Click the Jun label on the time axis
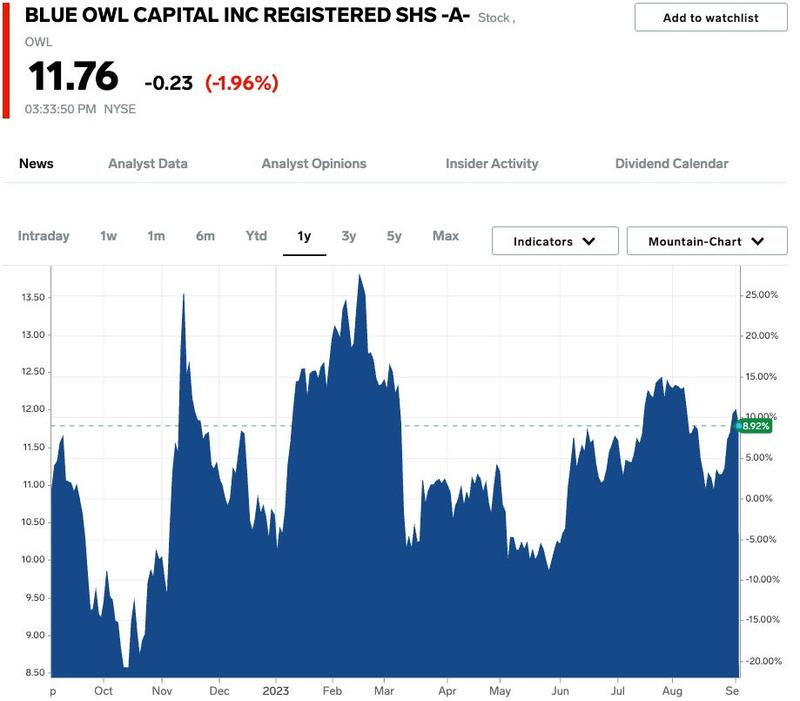 click(560, 691)
